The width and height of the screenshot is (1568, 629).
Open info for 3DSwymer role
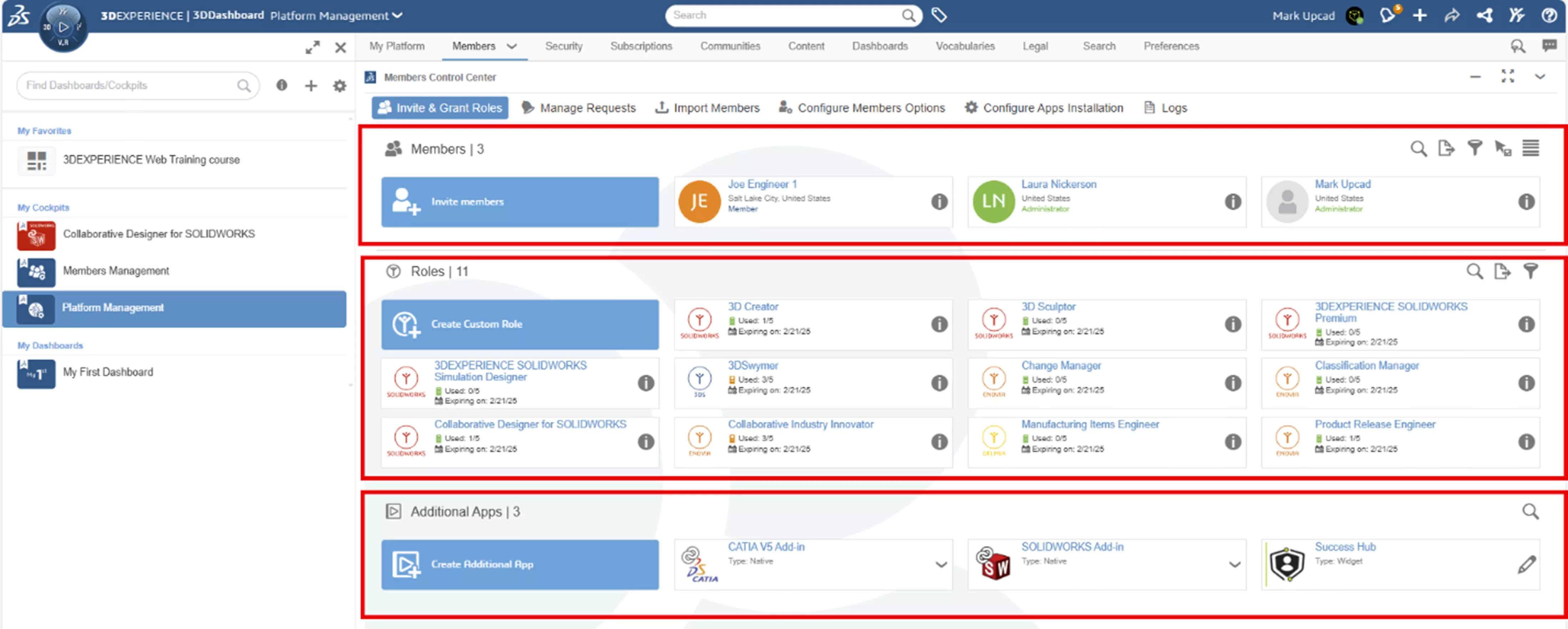tap(939, 383)
